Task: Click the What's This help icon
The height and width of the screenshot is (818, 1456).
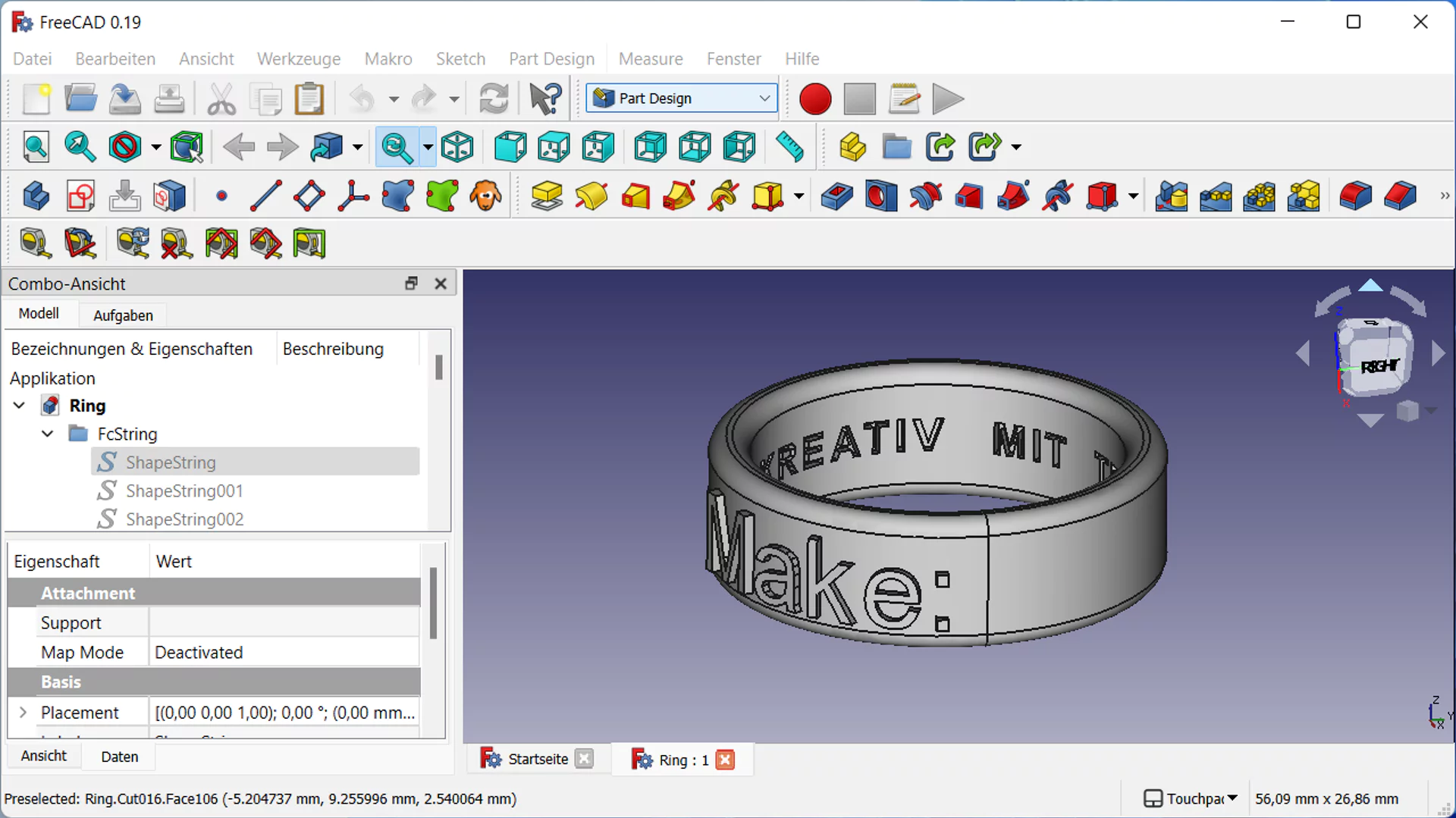Action: pos(544,99)
